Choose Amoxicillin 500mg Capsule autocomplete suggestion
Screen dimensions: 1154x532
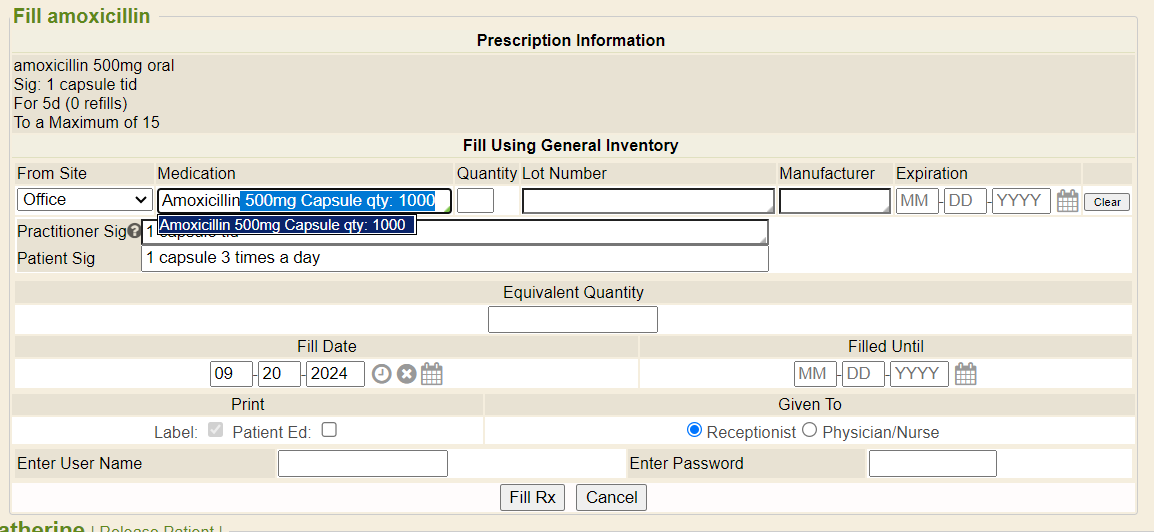click(x=286, y=225)
